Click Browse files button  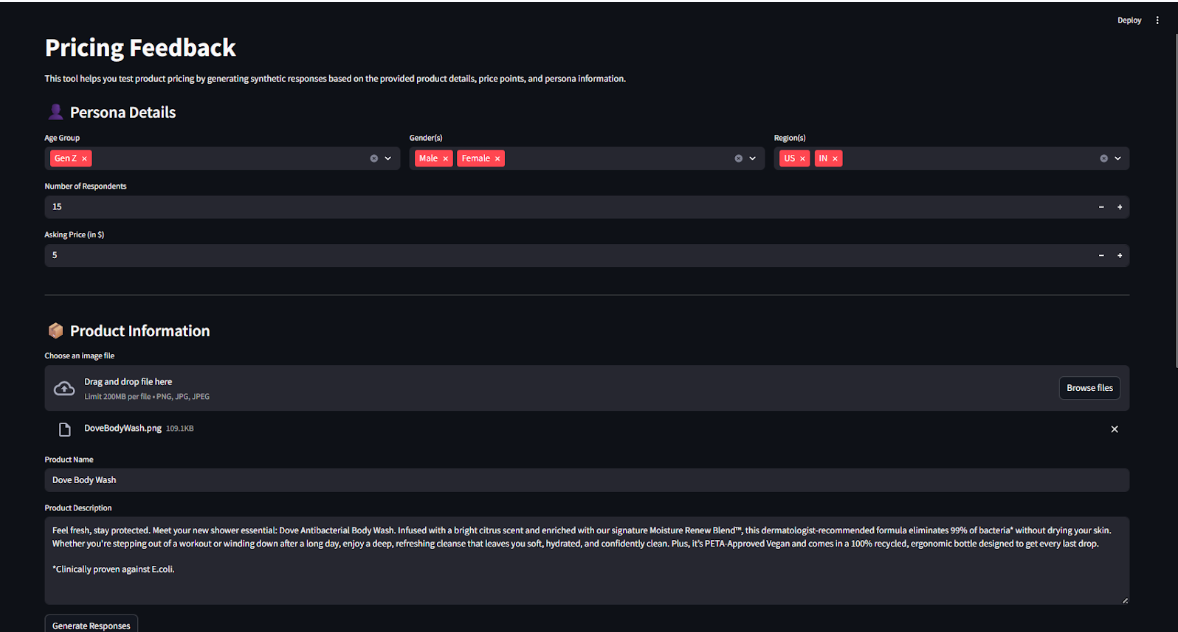pyautogui.click(x=1089, y=388)
